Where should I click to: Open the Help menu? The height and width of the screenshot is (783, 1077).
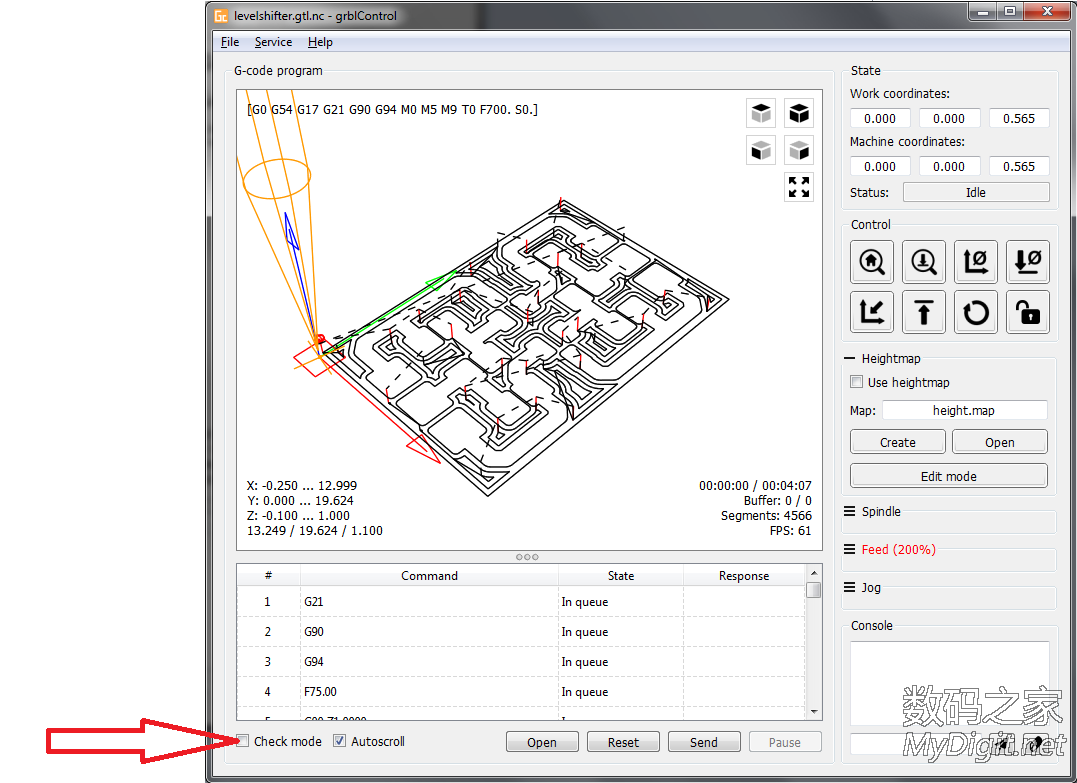tap(320, 42)
